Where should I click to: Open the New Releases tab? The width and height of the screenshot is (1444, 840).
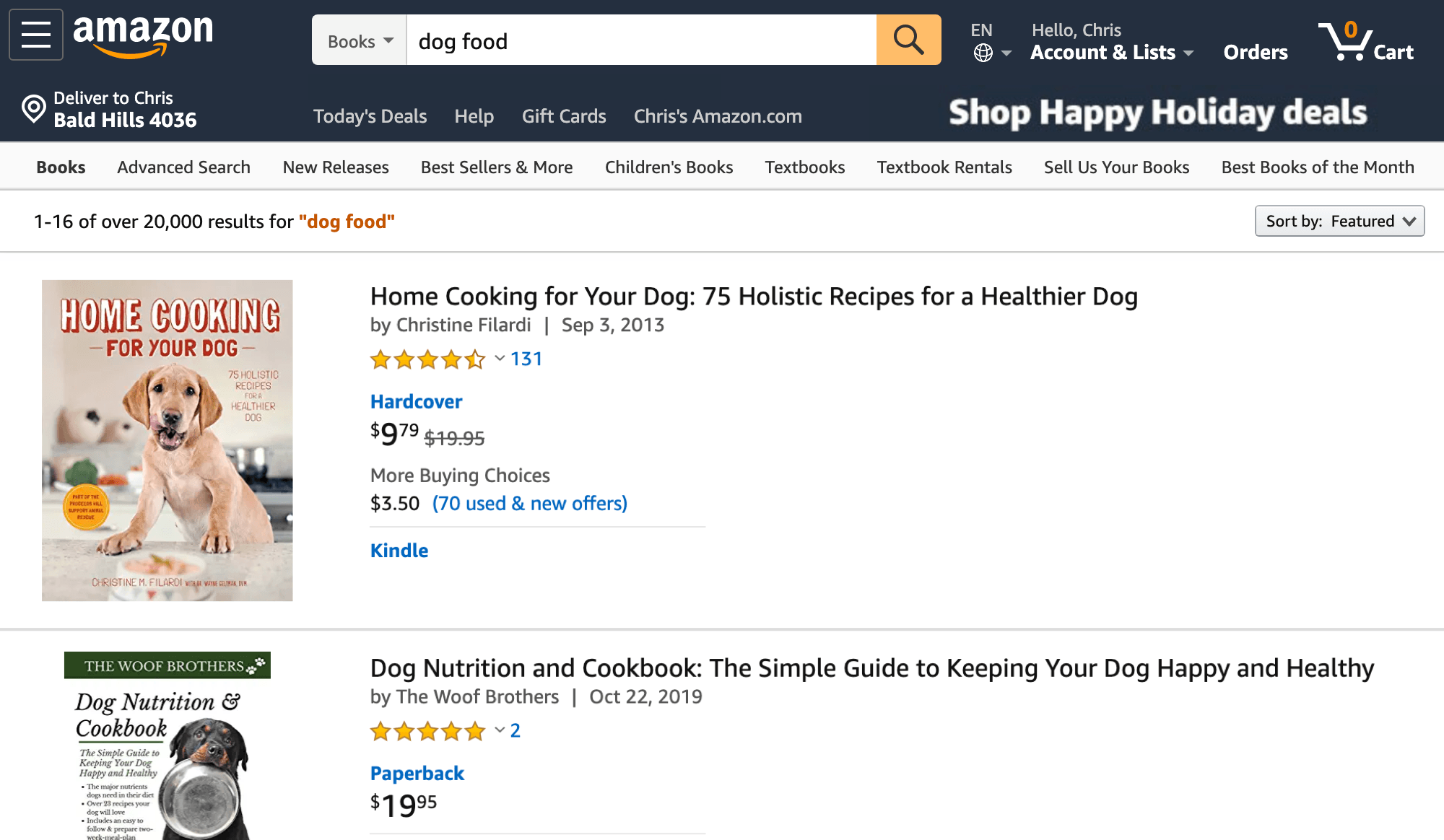(336, 167)
